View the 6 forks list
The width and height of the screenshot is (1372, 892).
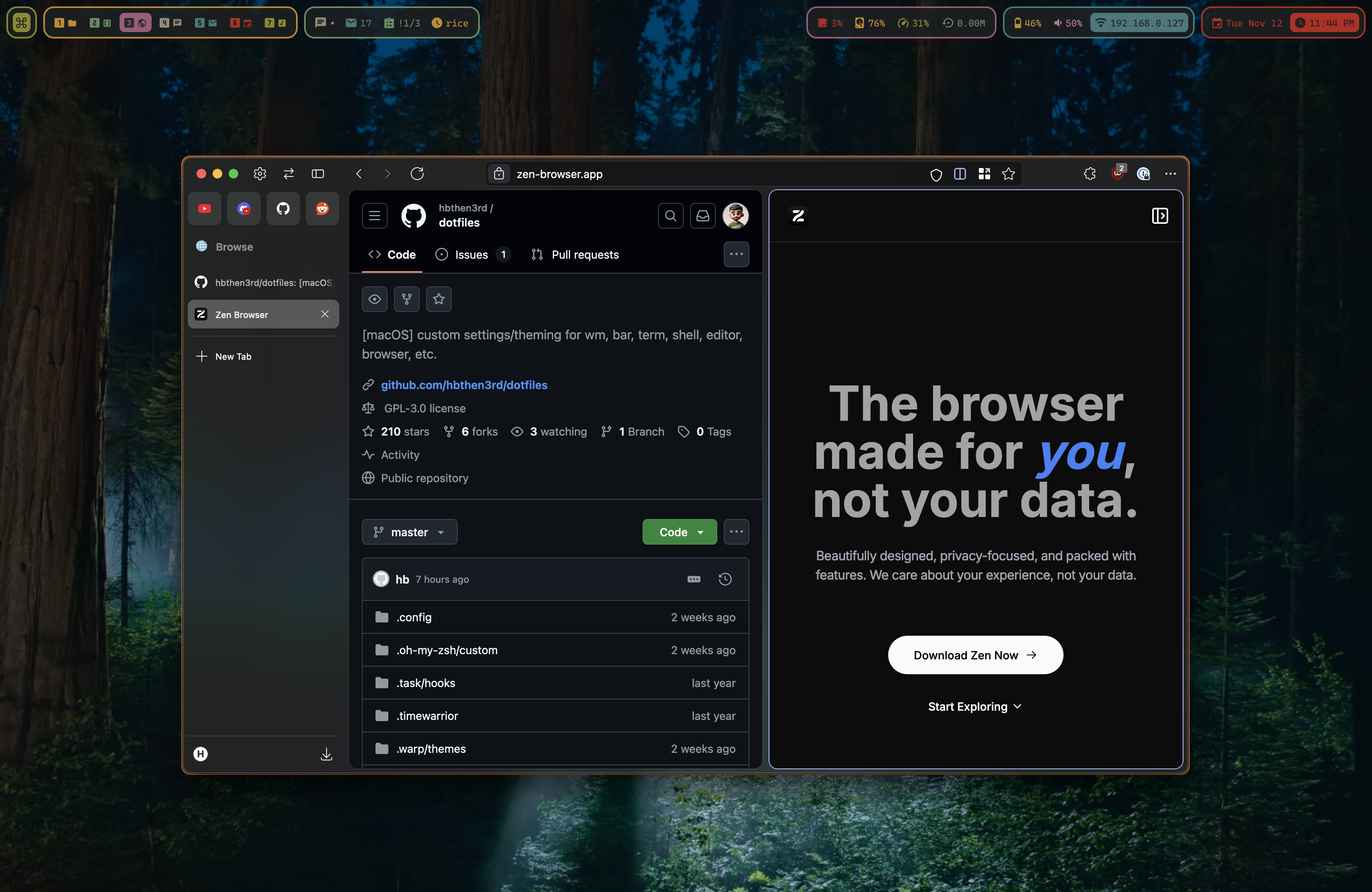(x=471, y=432)
